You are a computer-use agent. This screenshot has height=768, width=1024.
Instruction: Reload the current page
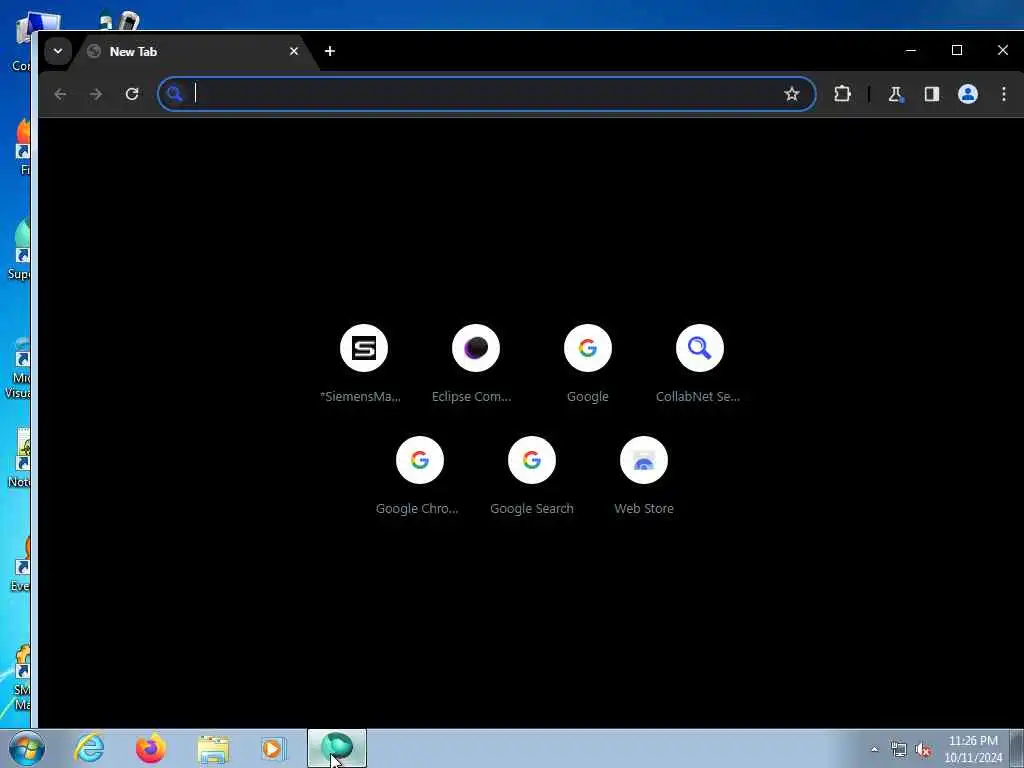pyautogui.click(x=132, y=94)
